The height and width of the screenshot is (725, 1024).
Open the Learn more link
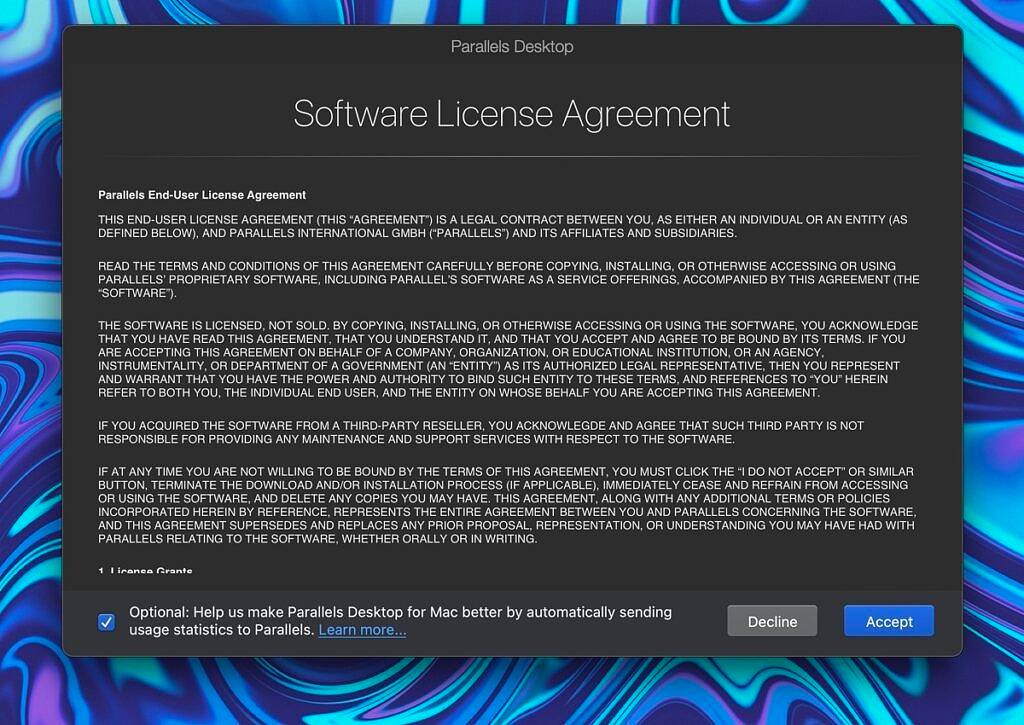click(x=362, y=630)
